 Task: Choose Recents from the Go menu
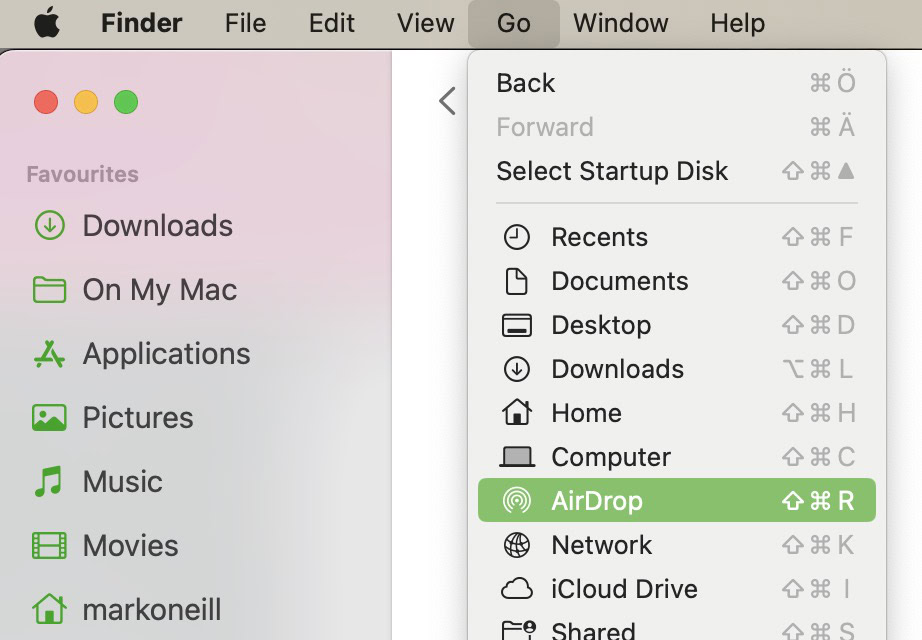599,237
